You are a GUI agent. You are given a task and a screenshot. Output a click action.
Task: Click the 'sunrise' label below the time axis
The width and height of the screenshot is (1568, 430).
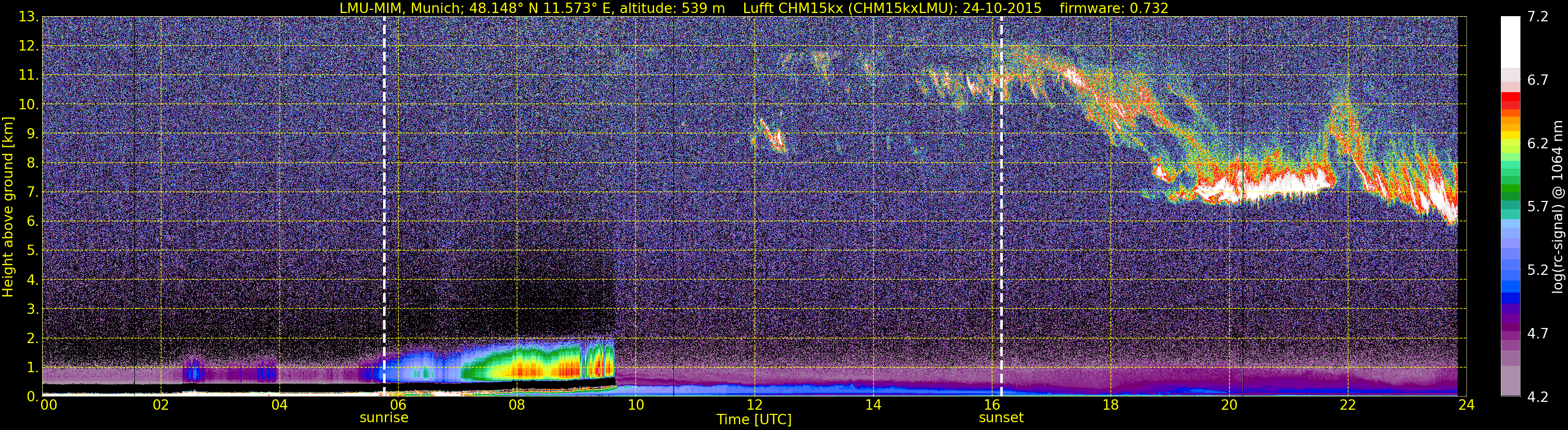click(x=384, y=418)
